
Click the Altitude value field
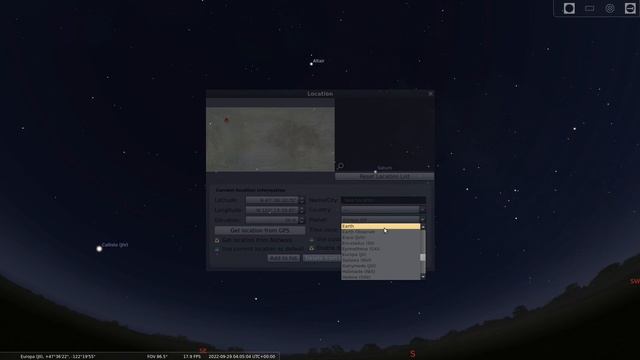tap(272, 220)
